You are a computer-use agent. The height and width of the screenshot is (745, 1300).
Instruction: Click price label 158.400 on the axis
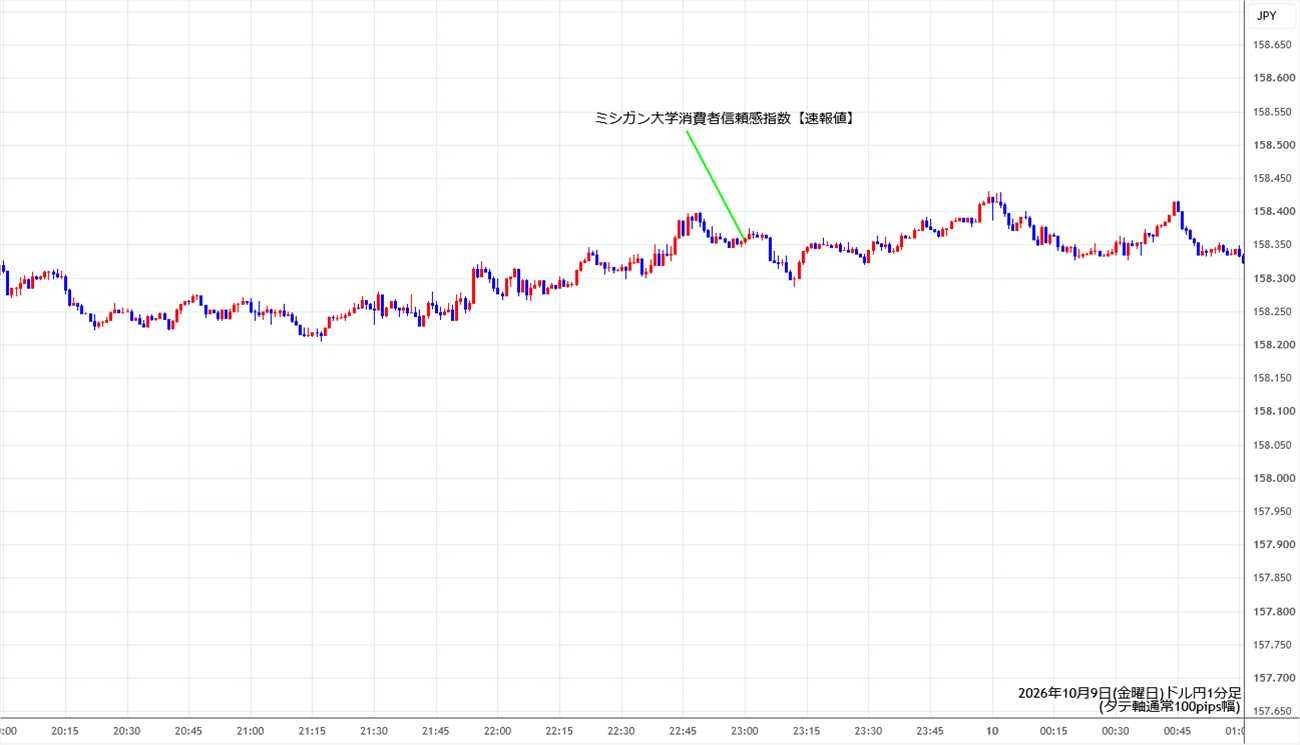pos(1272,212)
